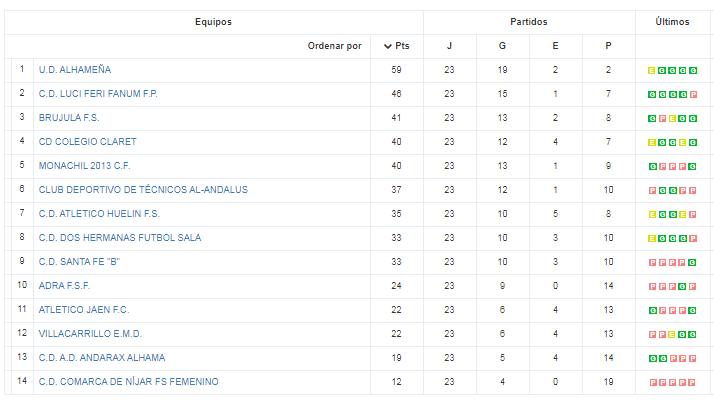Open the ATLETICO JAEN F.C. team page
Viewport: 714px width, 404px height.
point(84,310)
